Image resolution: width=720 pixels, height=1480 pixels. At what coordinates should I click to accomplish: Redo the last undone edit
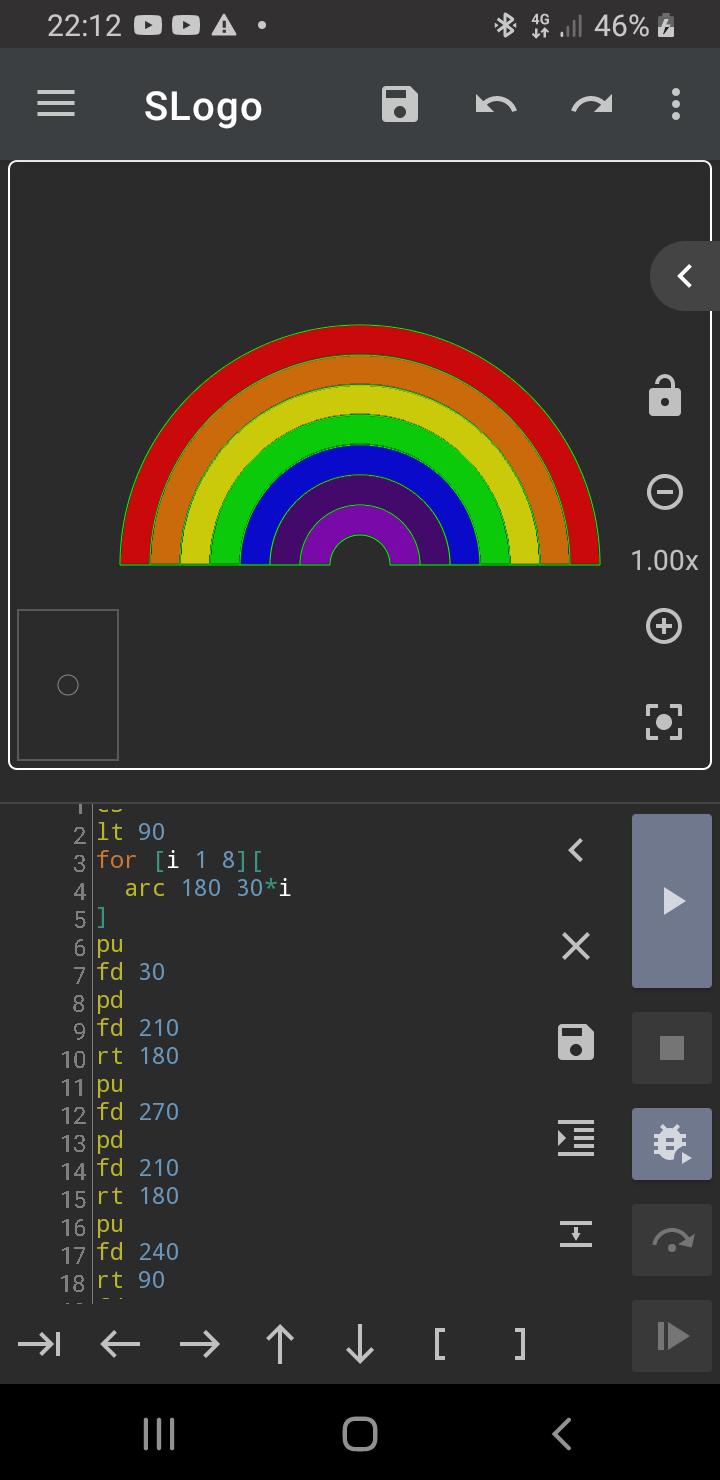point(591,104)
